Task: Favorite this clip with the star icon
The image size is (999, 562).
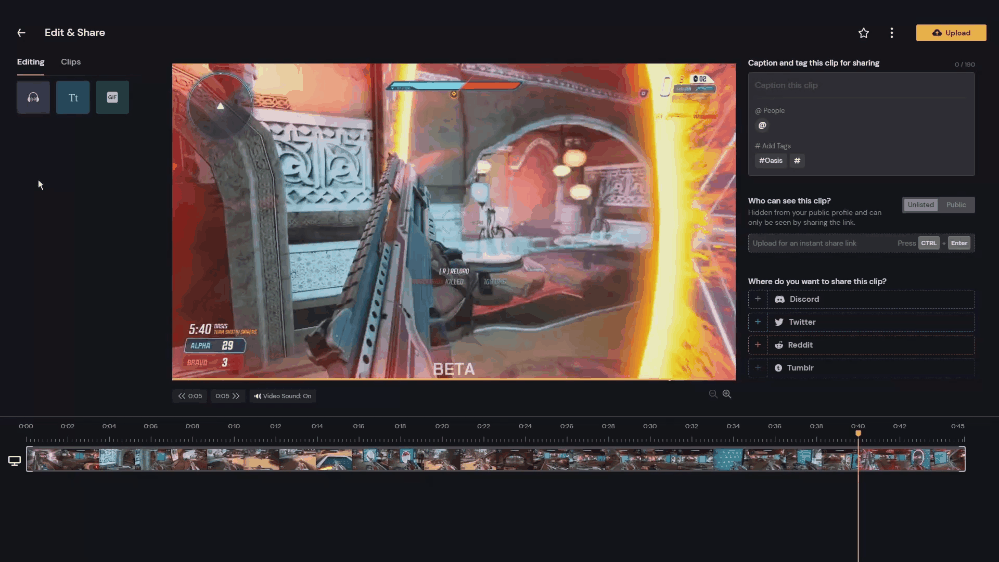Action: pyautogui.click(x=863, y=32)
